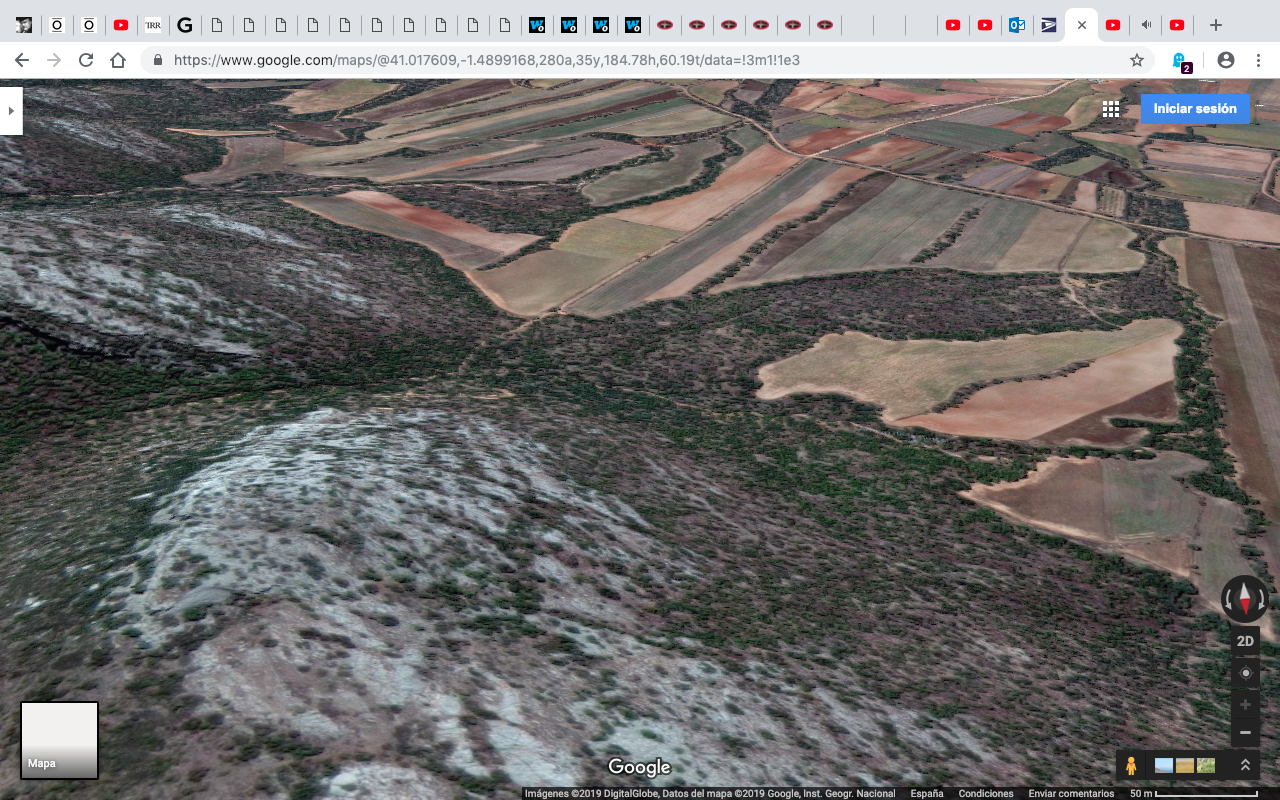Switch to the tab with speaker audio icon
This screenshot has height=800, width=1280.
(x=1145, y=25)
